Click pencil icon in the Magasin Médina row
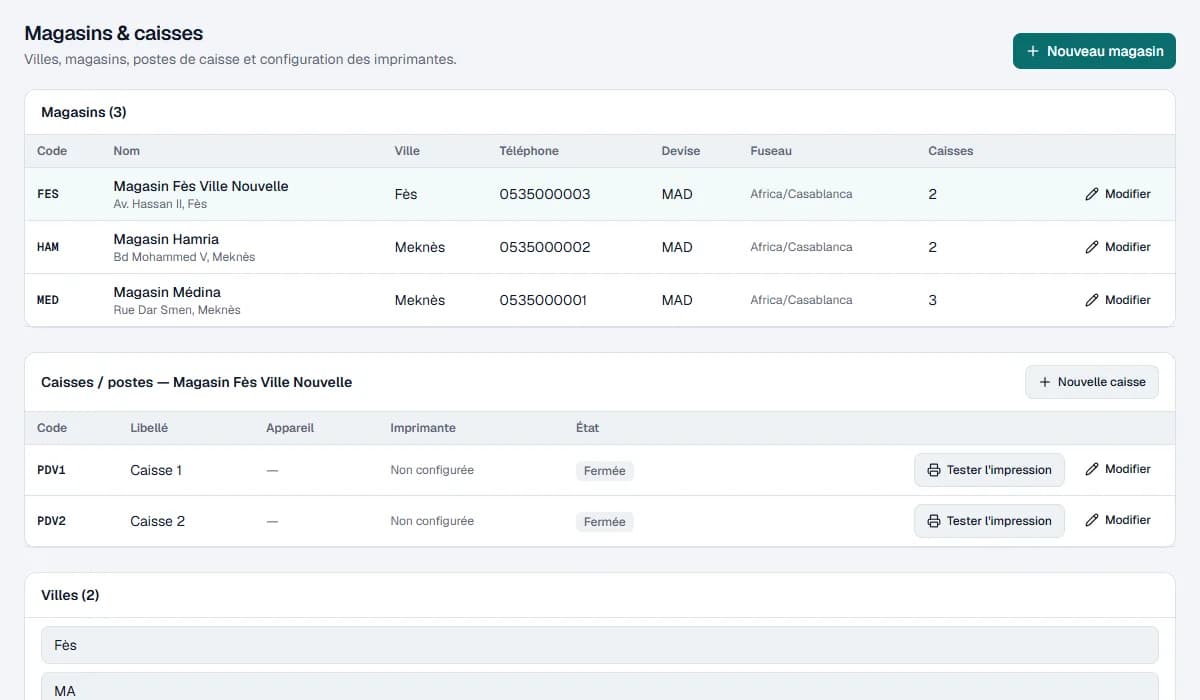The width and height of the screenshot is (1200, 700). click(1092, 300)
